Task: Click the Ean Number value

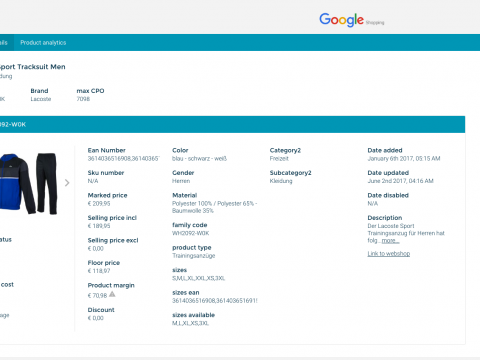Action: click(124, 159)
